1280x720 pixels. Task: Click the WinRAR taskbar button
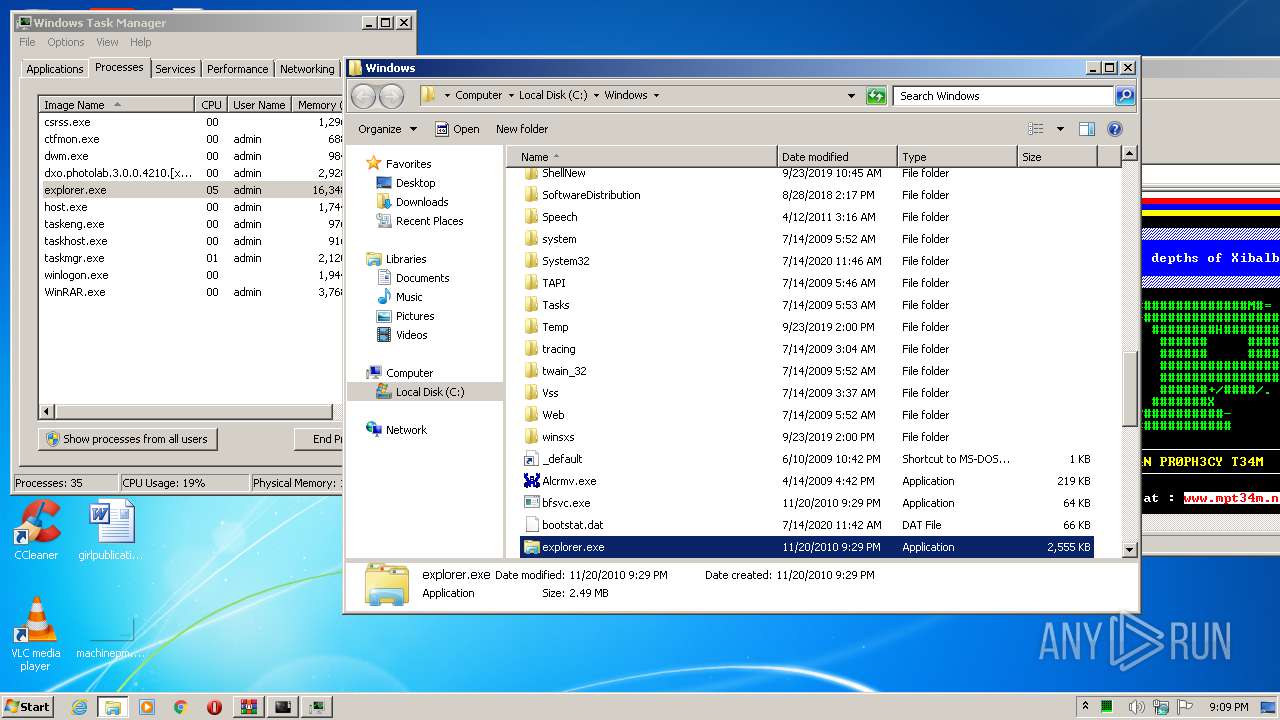(249, 707)
